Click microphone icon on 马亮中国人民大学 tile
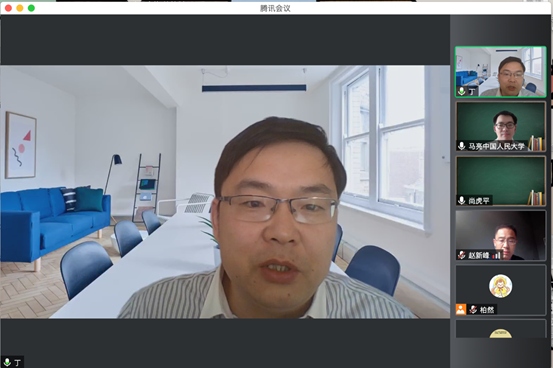The width and height of the screenshot is (553, 368). point(461,146)
